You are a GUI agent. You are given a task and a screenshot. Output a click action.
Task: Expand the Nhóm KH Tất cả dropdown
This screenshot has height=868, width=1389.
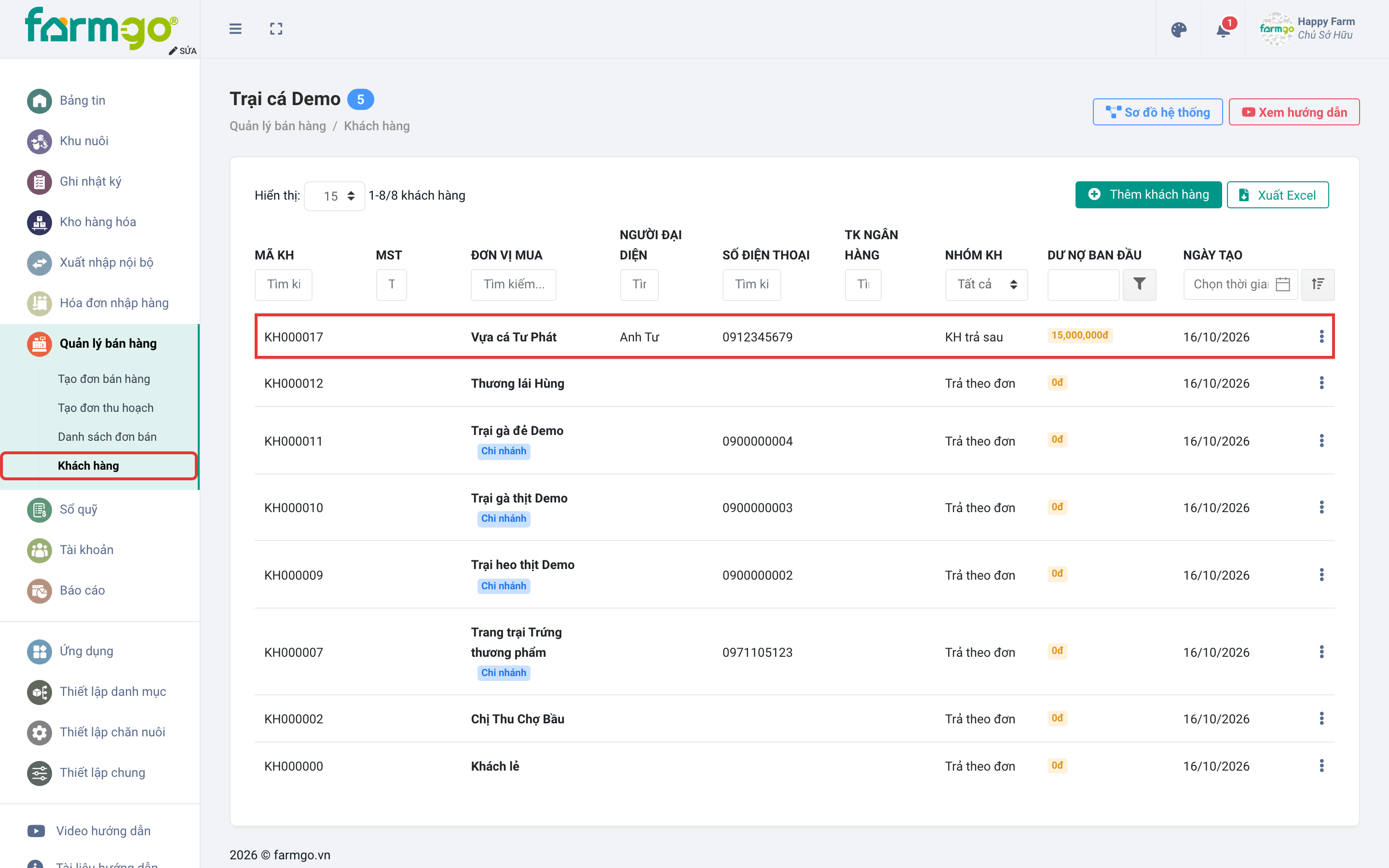pos(986,284)
